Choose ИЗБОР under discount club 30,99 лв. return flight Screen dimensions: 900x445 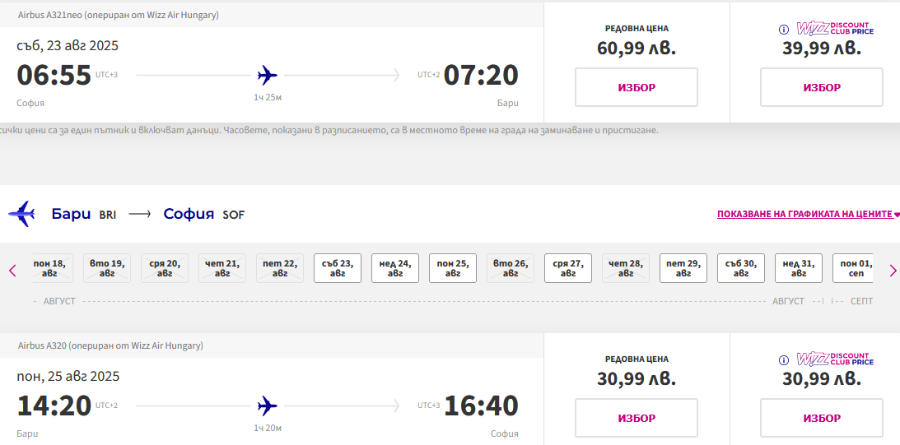click(821, 418)
